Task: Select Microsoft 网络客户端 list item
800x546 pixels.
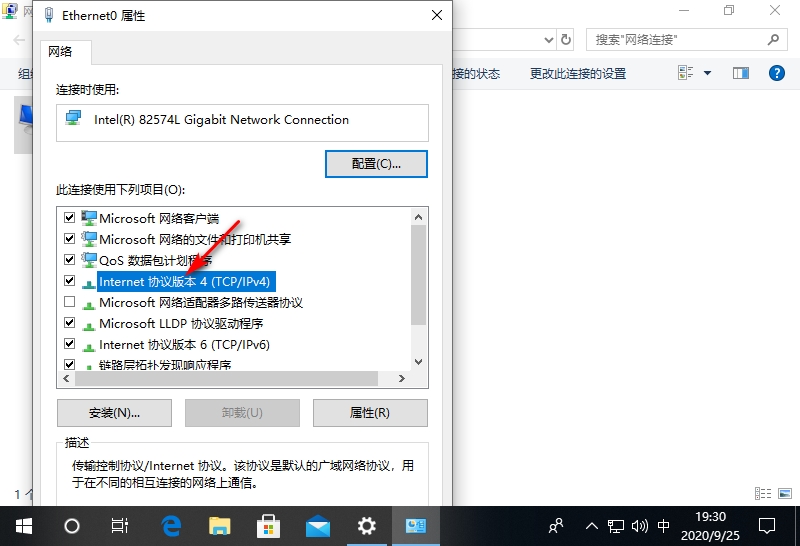Action: pyautogui.click(x=159, y=218)
